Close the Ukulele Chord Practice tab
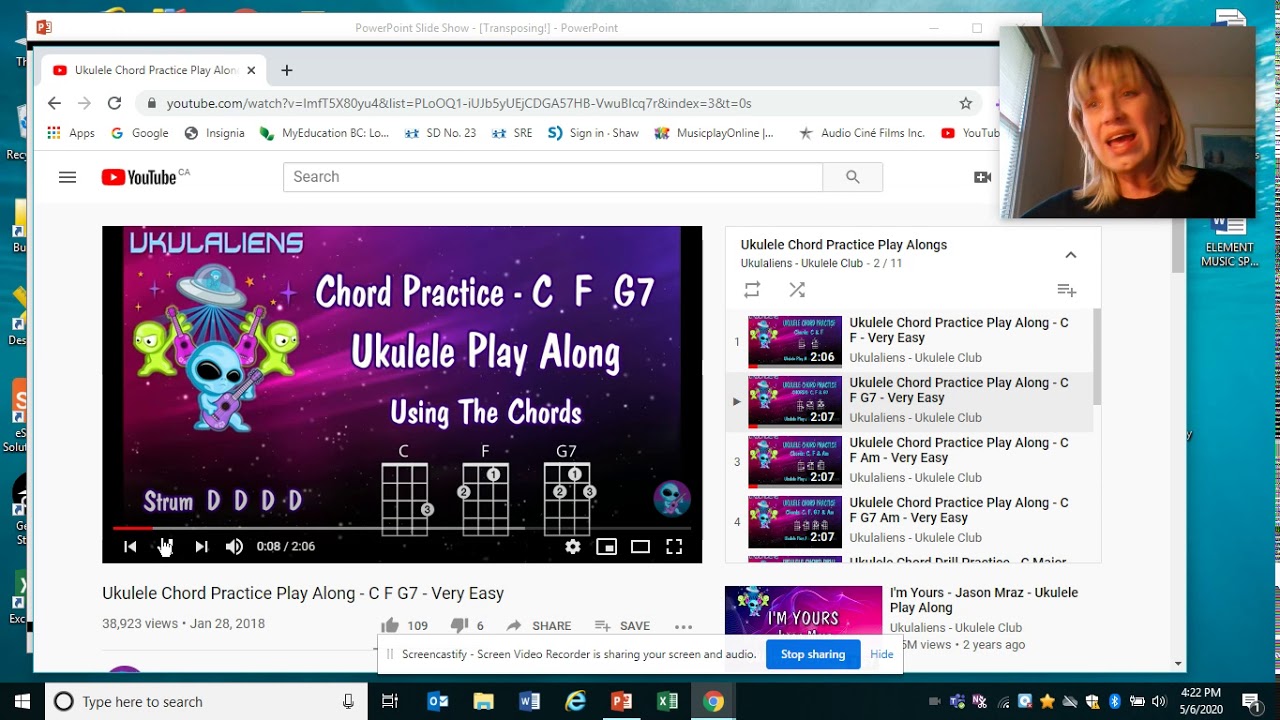 click(x=251, y=70)
